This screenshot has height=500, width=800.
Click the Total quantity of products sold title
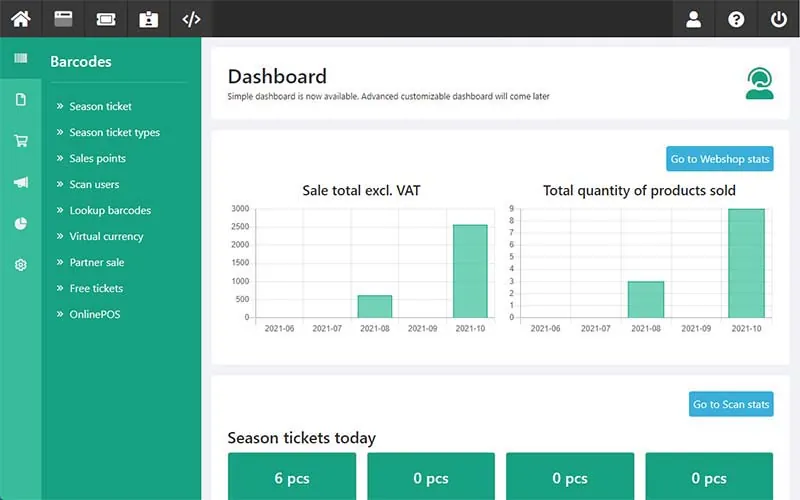pyautogui.click(x=639, y=190)
